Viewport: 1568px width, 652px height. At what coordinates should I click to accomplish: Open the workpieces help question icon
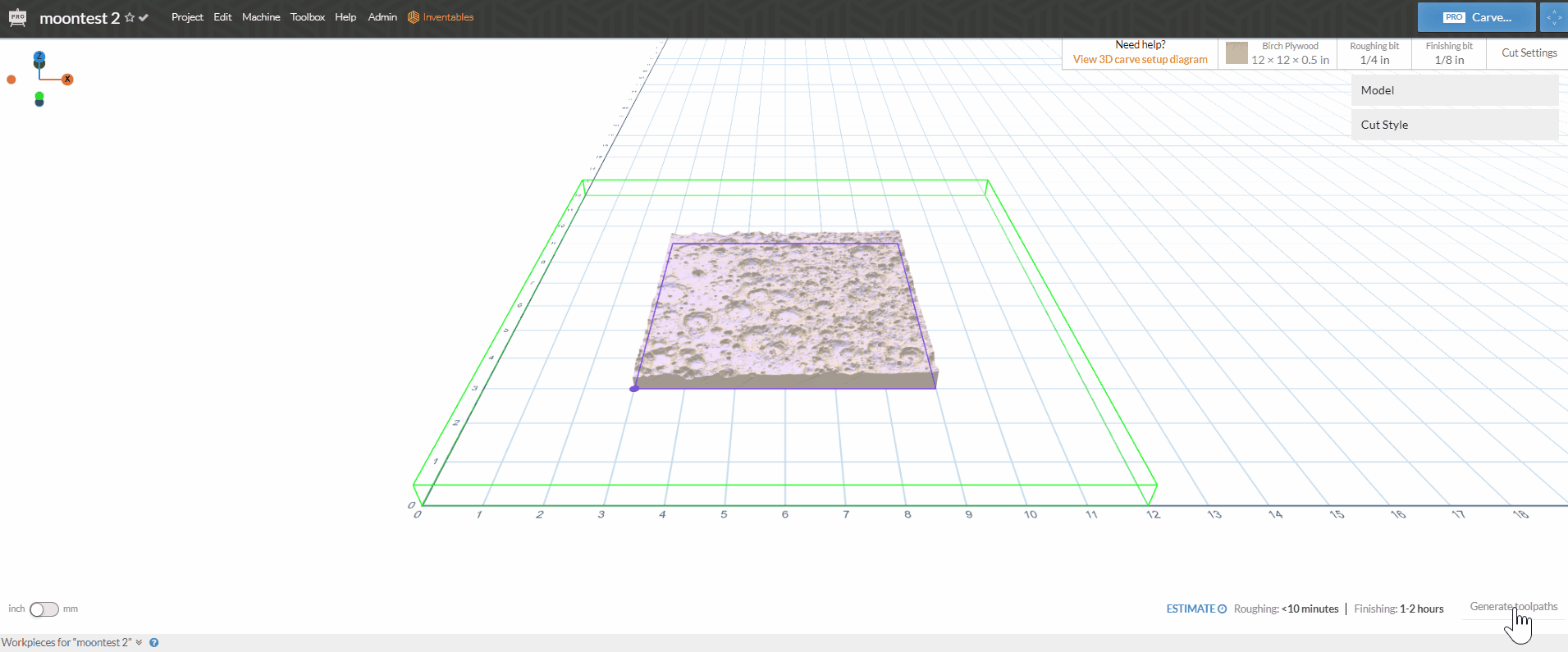point(154,643)
